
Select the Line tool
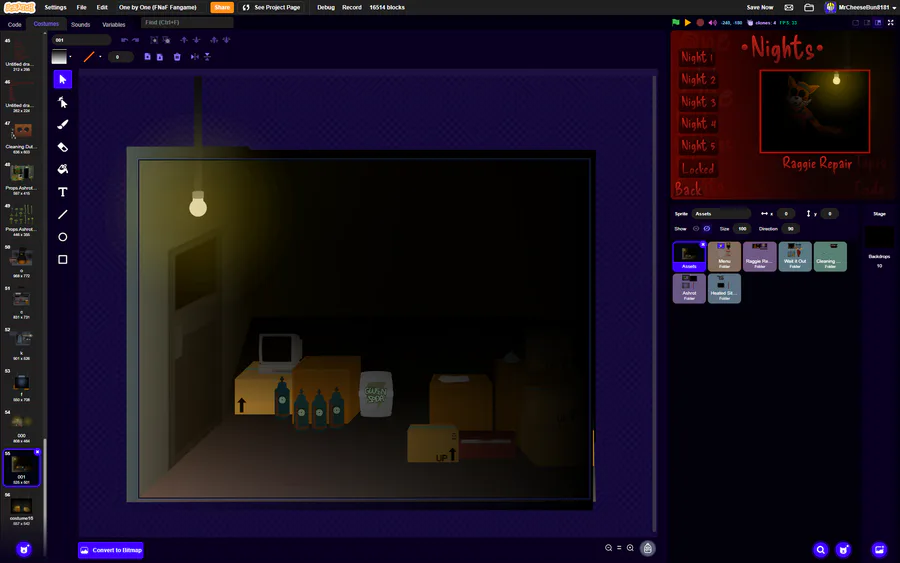(x=63, y=214)
